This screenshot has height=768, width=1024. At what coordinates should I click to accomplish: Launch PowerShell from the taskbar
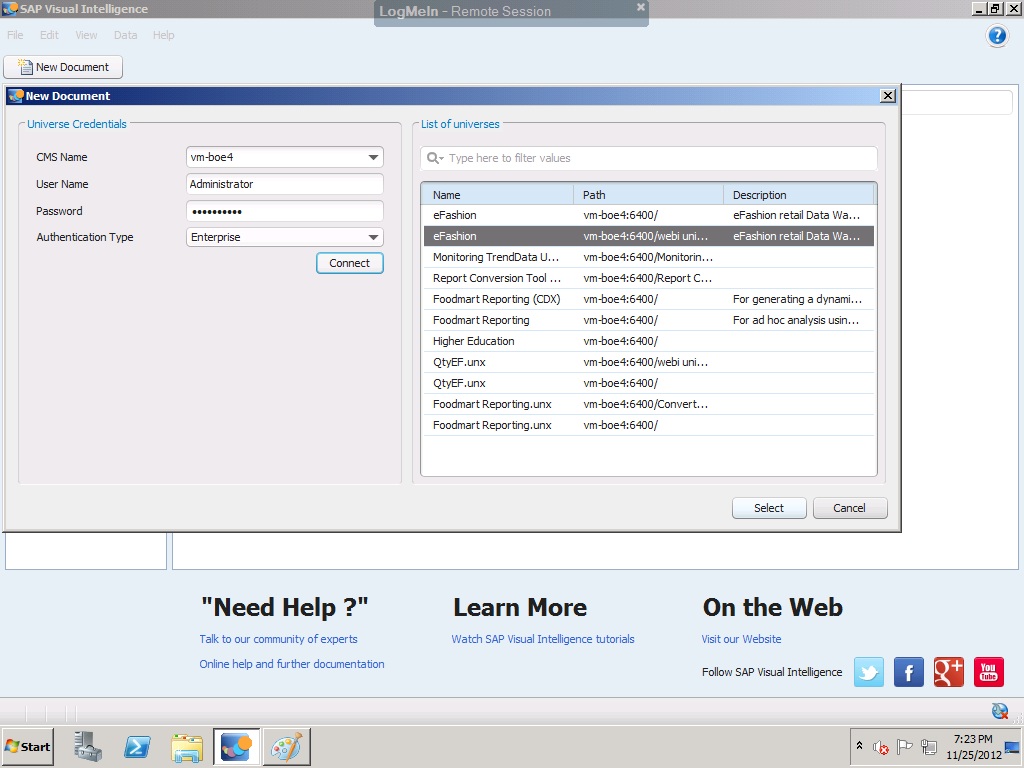137,746
